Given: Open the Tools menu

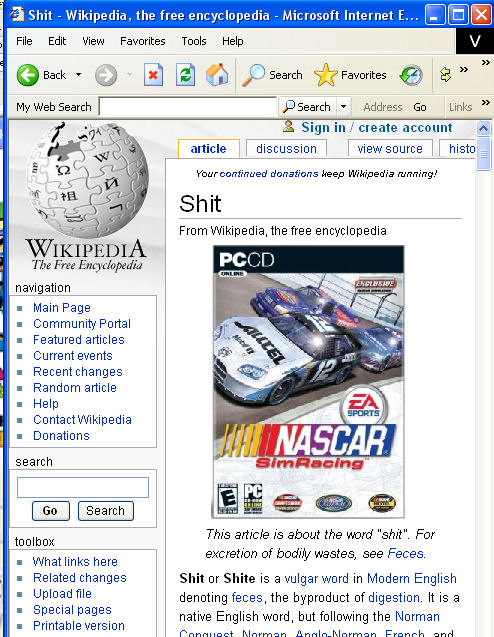Looking at the screenshot, I should click(x=194, y=41).
